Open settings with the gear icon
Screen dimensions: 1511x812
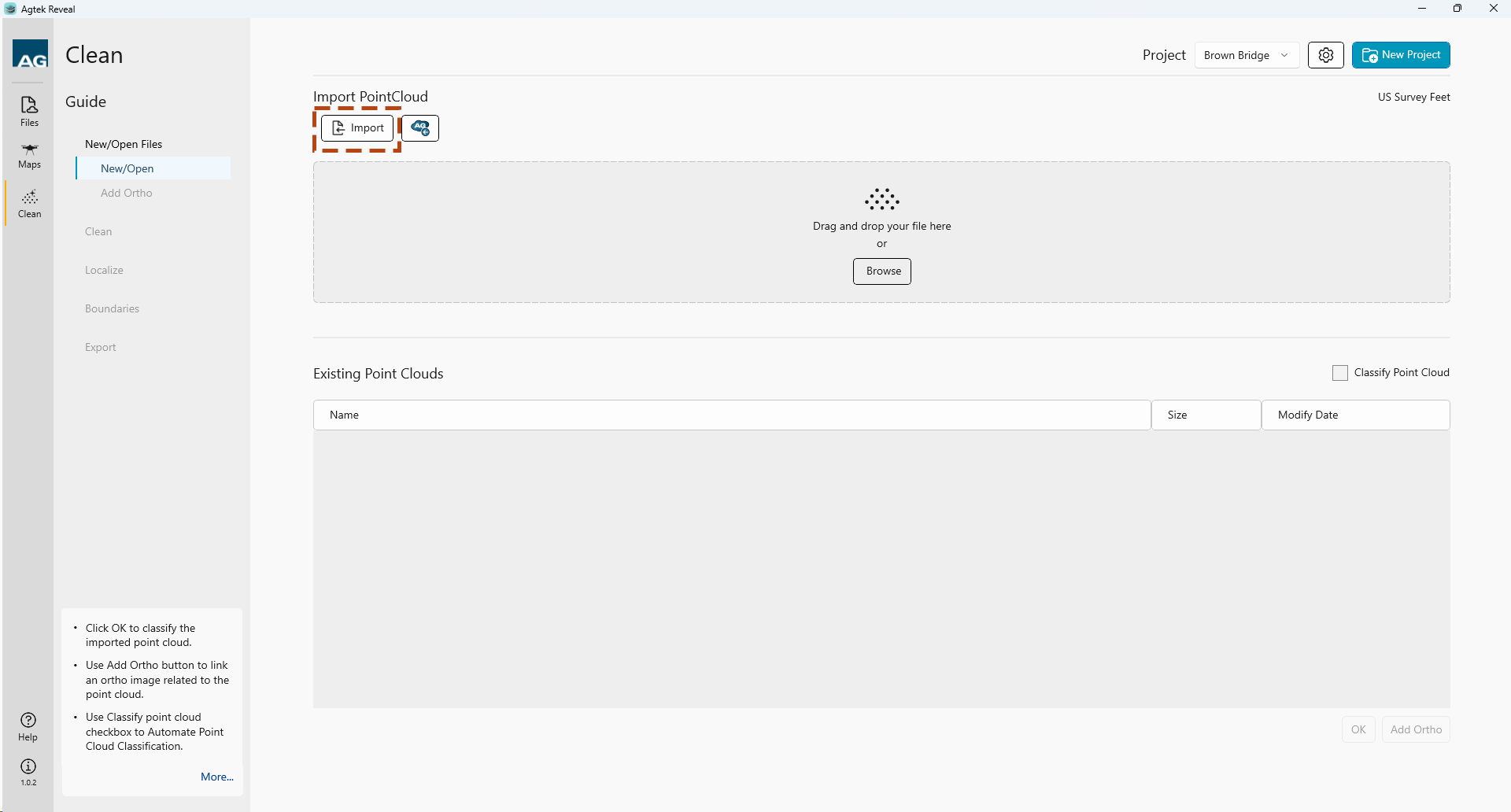click(x=1326, y=55)
